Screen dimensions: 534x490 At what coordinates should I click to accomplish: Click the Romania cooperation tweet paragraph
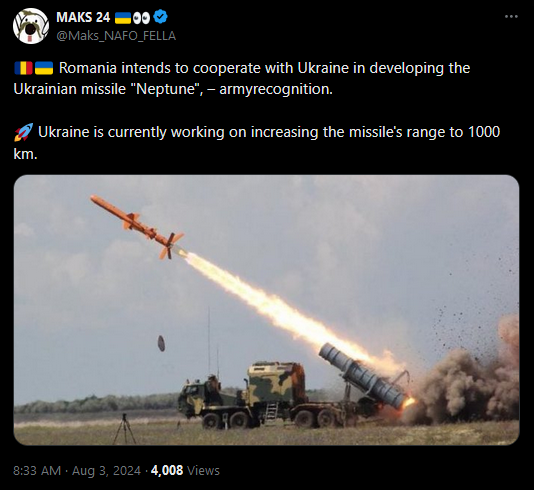pyautogui.click(x=242, y=78)
